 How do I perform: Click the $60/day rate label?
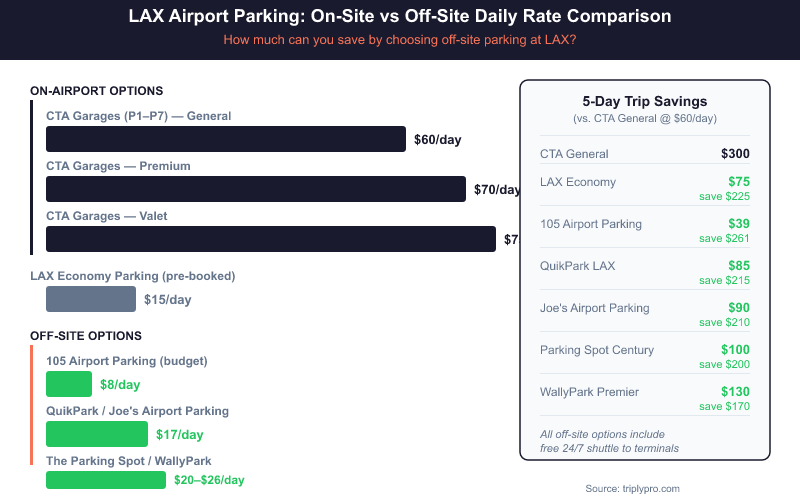[437, 140]
